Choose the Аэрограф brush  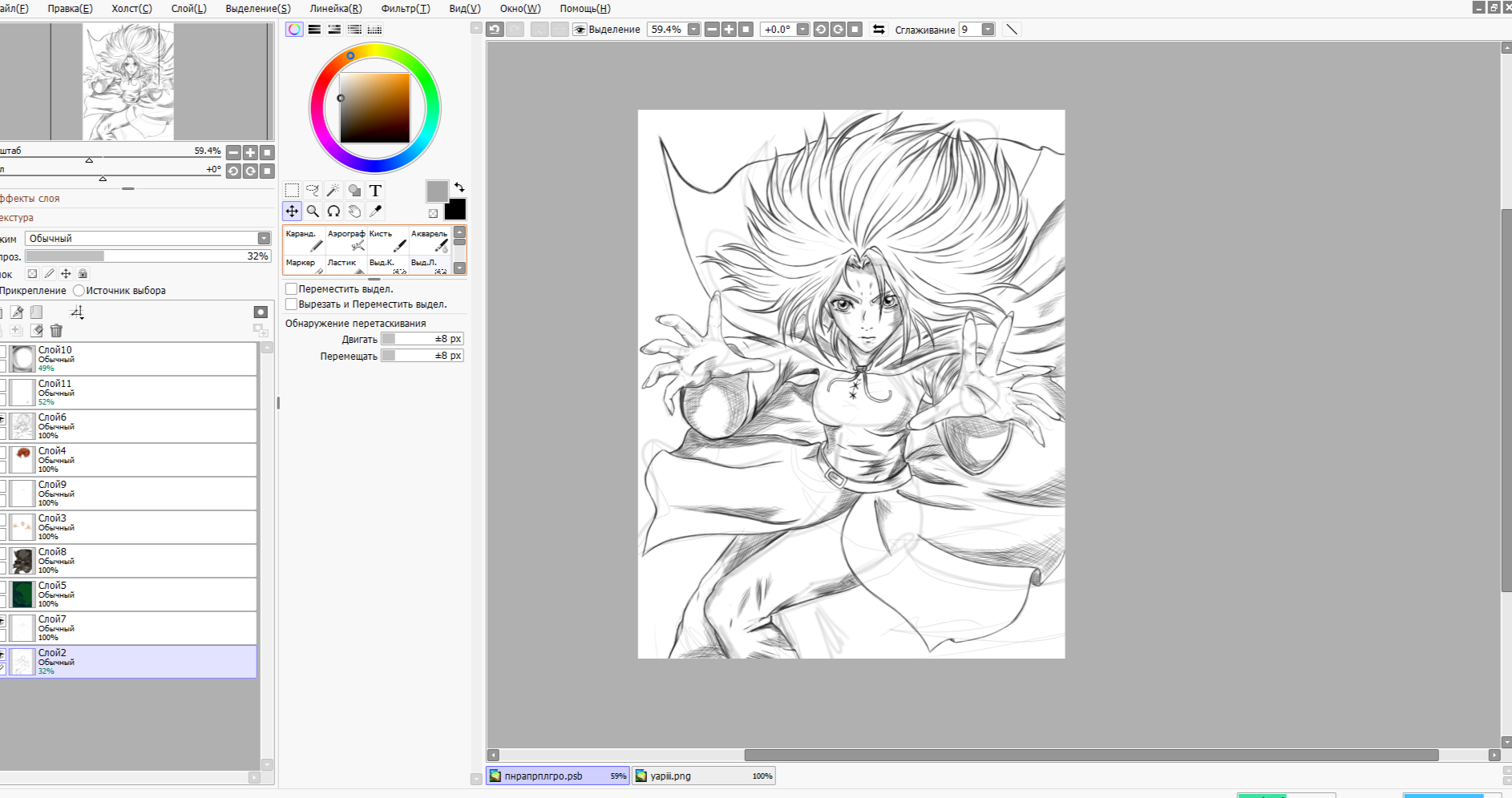click(347, 240)
